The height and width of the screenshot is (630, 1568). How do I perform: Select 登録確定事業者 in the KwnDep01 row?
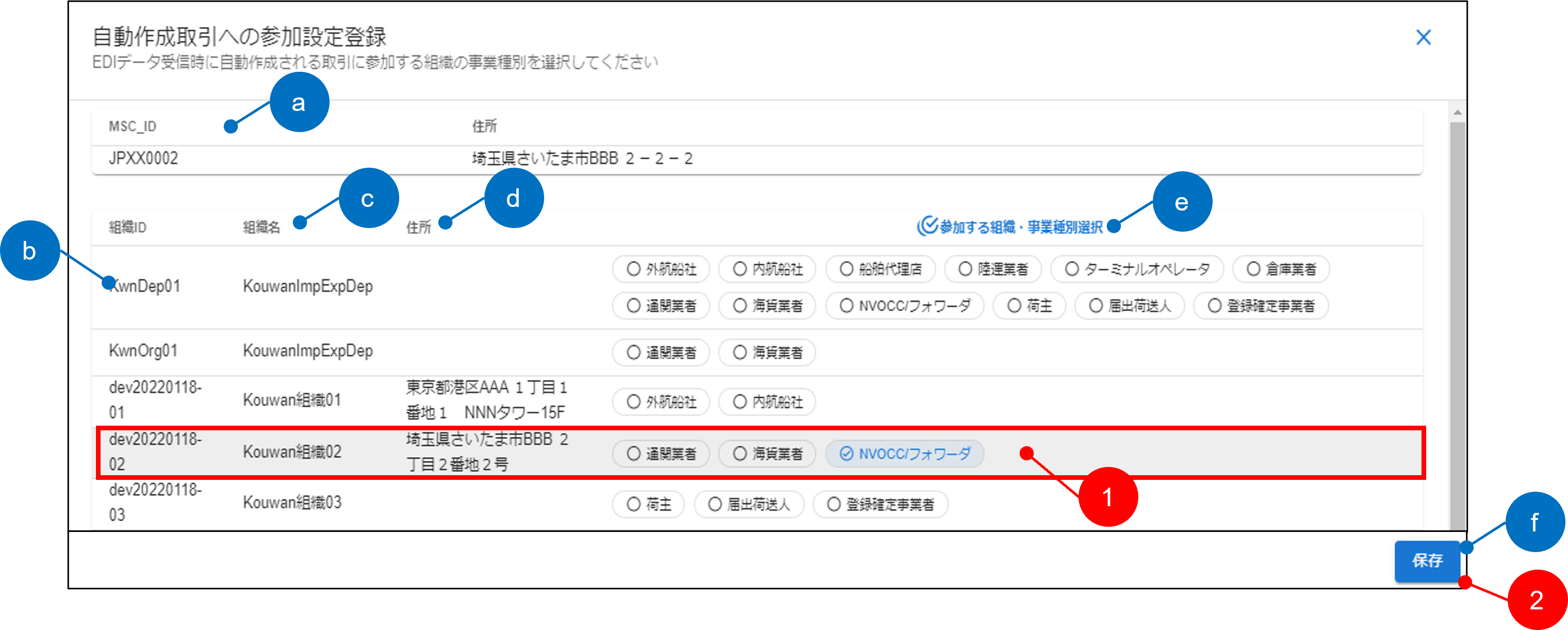click(1260, 305)
